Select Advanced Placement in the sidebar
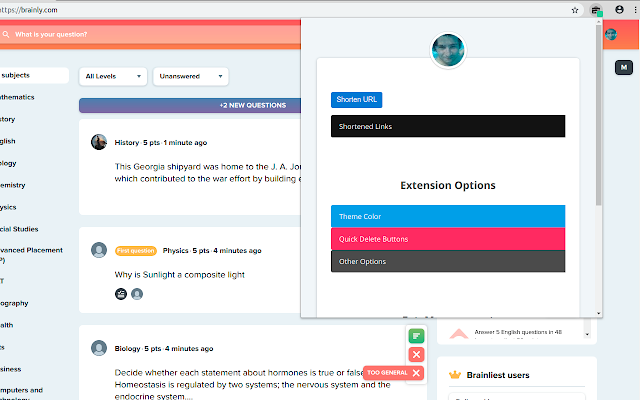Image resolution: width=640 pixels, height=400 pixels. (31, 255)
